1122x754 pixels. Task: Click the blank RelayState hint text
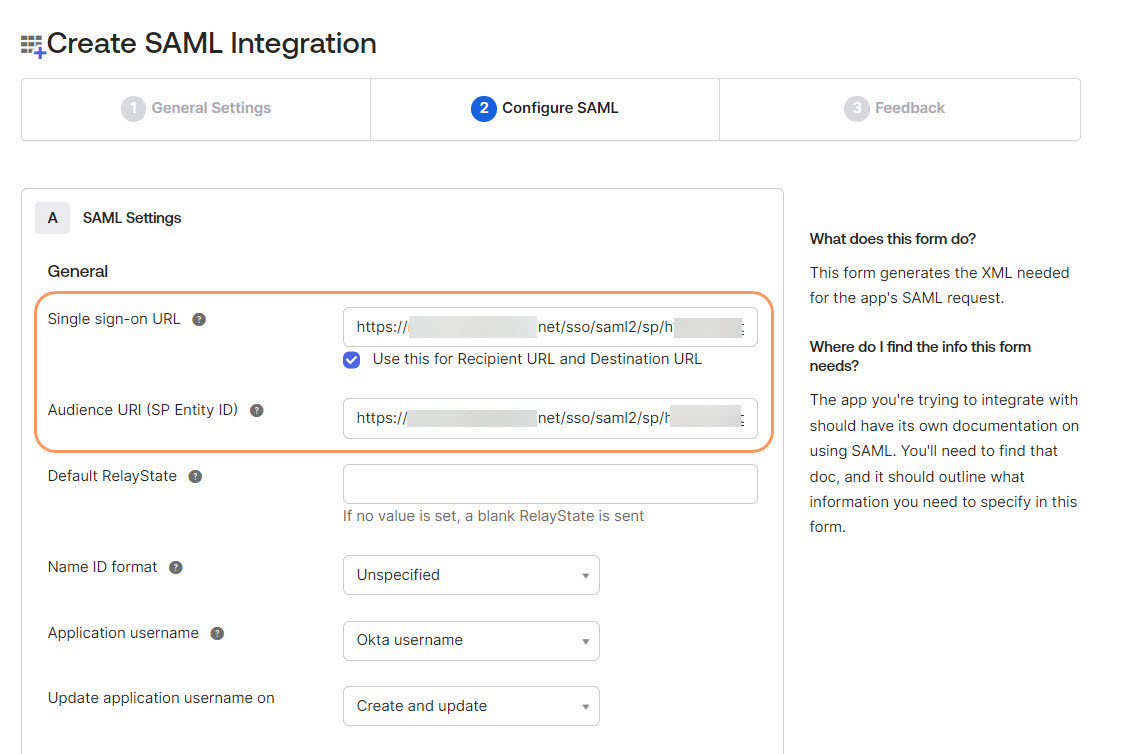(x=493, y=516)
